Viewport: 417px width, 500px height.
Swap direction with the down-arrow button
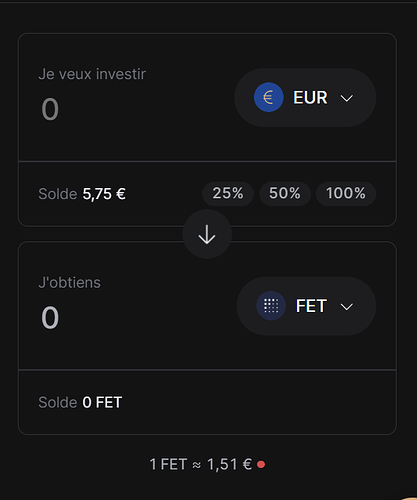207,234
